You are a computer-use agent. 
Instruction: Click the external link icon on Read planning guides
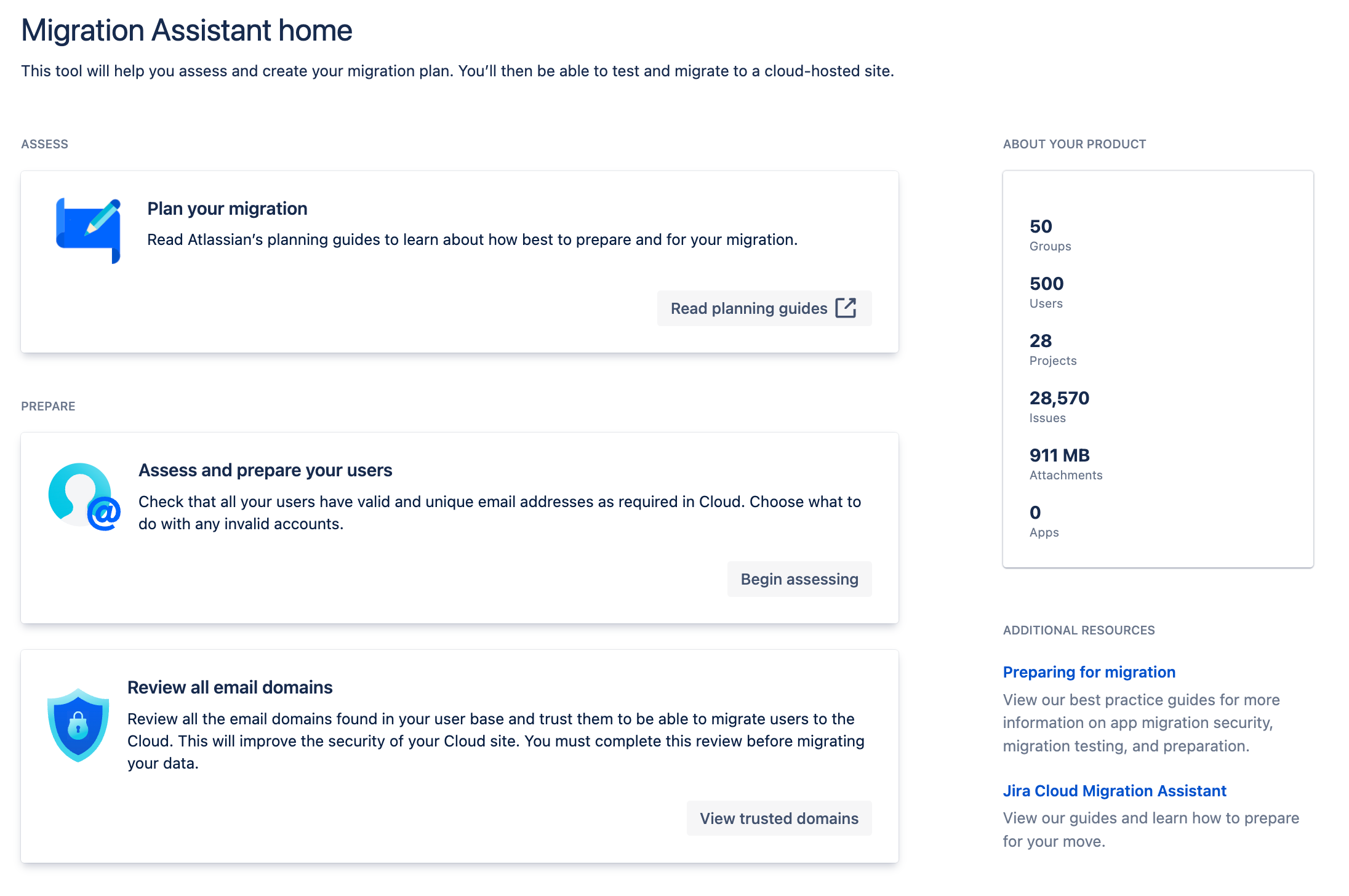[846, 308]
